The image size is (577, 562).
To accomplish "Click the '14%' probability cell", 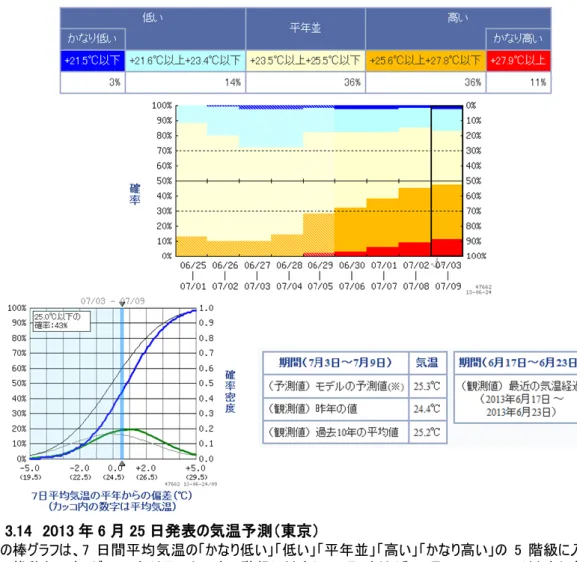I will tap(185, 82).
